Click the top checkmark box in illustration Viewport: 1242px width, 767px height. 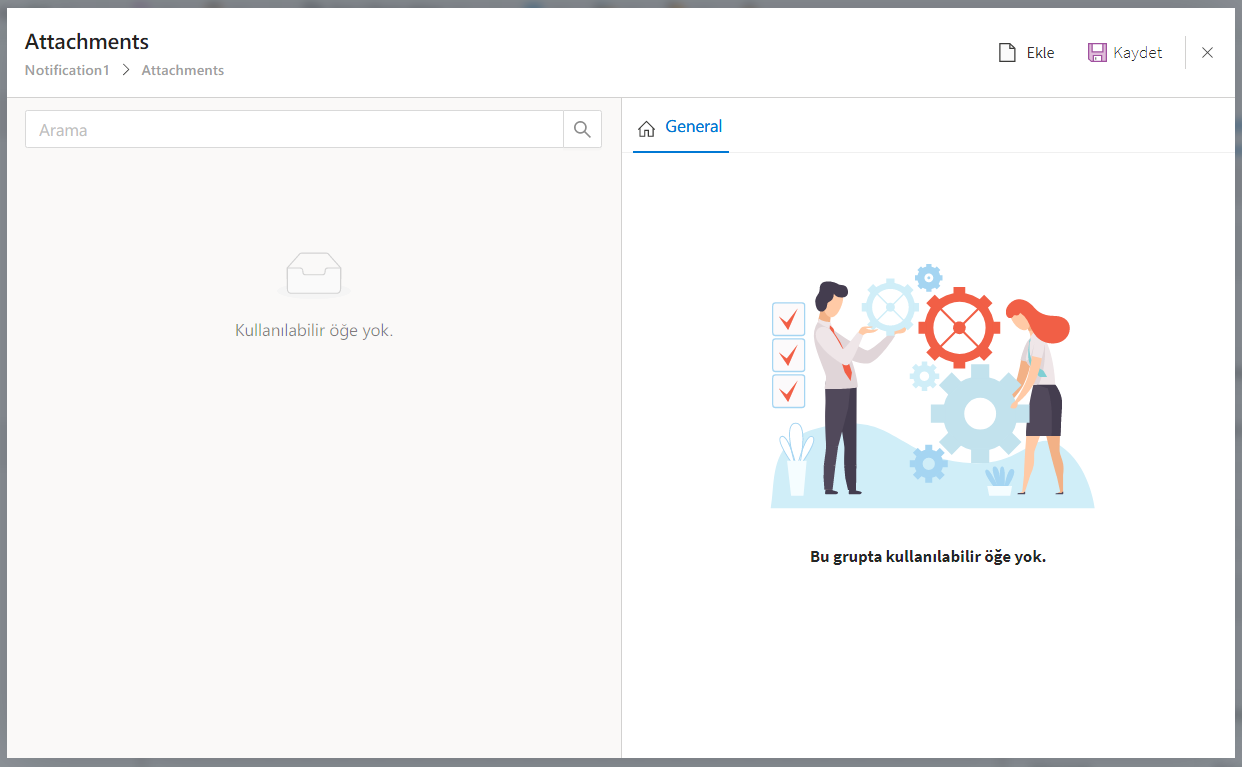789,319
